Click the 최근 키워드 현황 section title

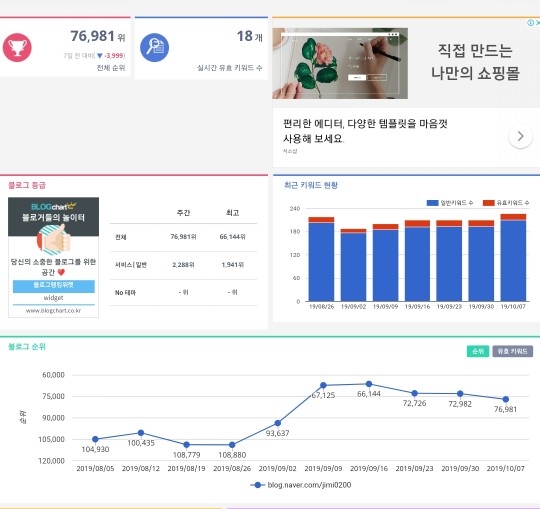311,185
